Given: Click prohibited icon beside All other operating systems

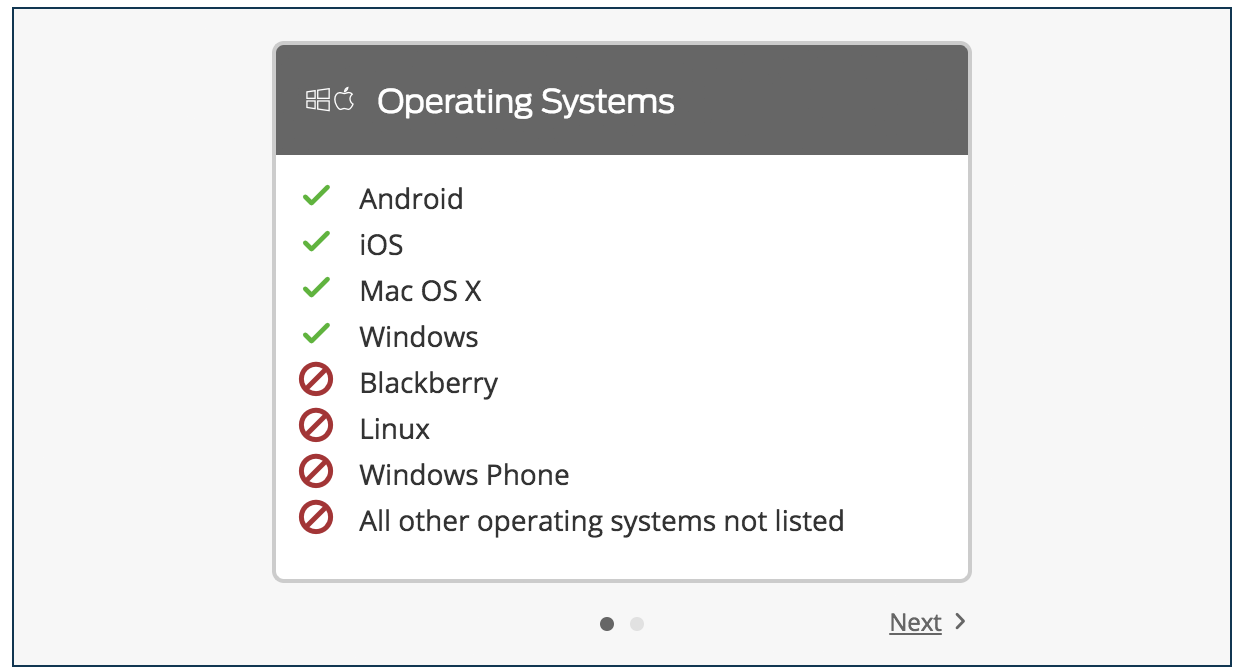Looking at the screenshot, I should click(316, 518).
